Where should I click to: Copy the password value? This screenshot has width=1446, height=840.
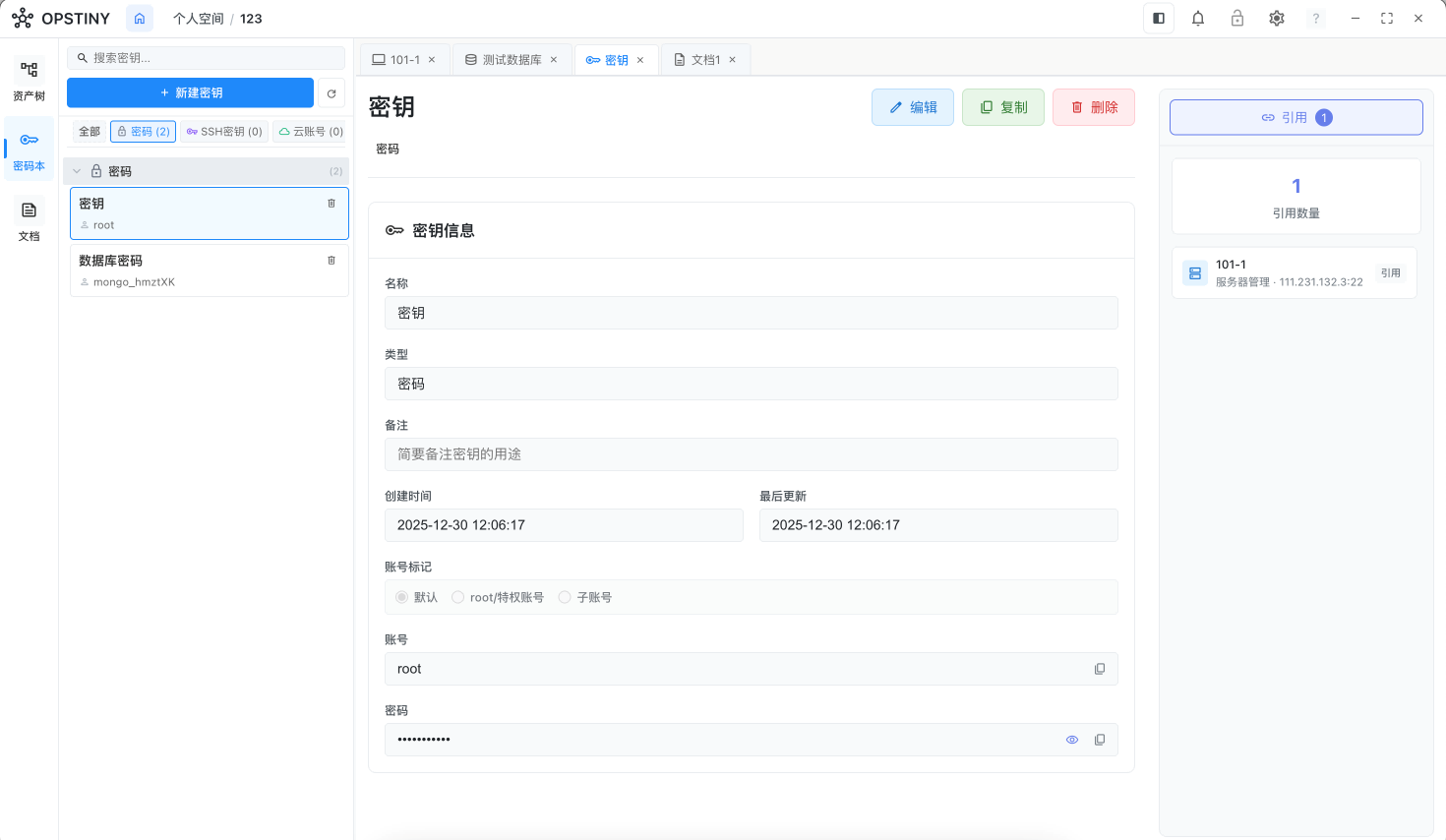(x=1099, y=740)
